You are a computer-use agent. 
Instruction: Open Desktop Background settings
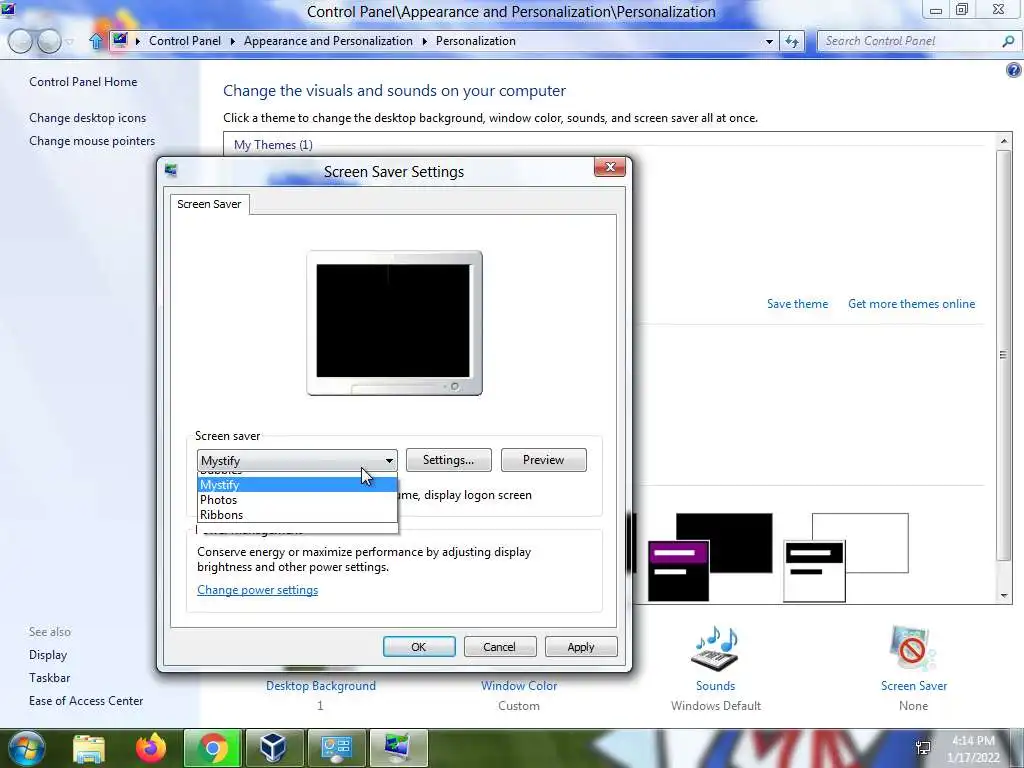[321, 686]
